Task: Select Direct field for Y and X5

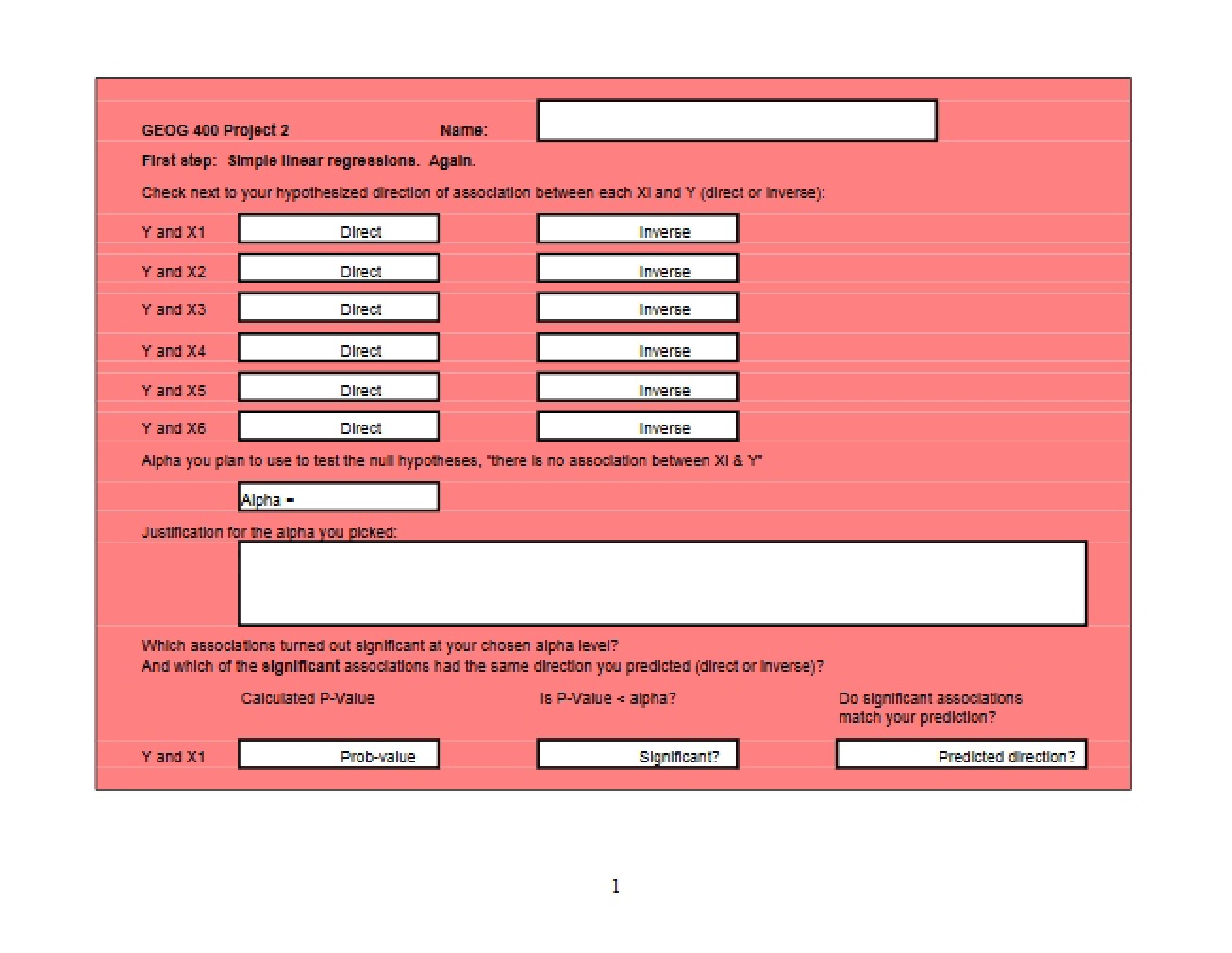Action: [339, 388]
